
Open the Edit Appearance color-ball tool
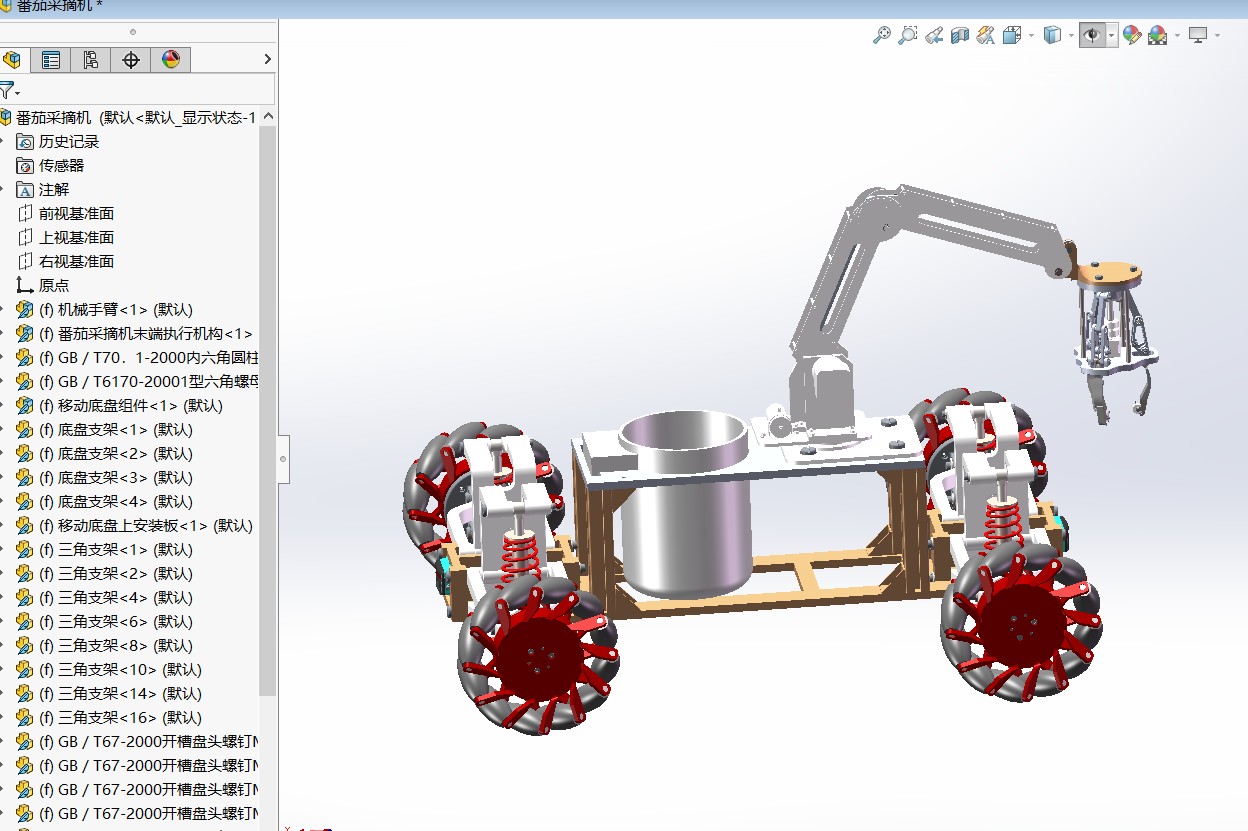coord(1132,36)
